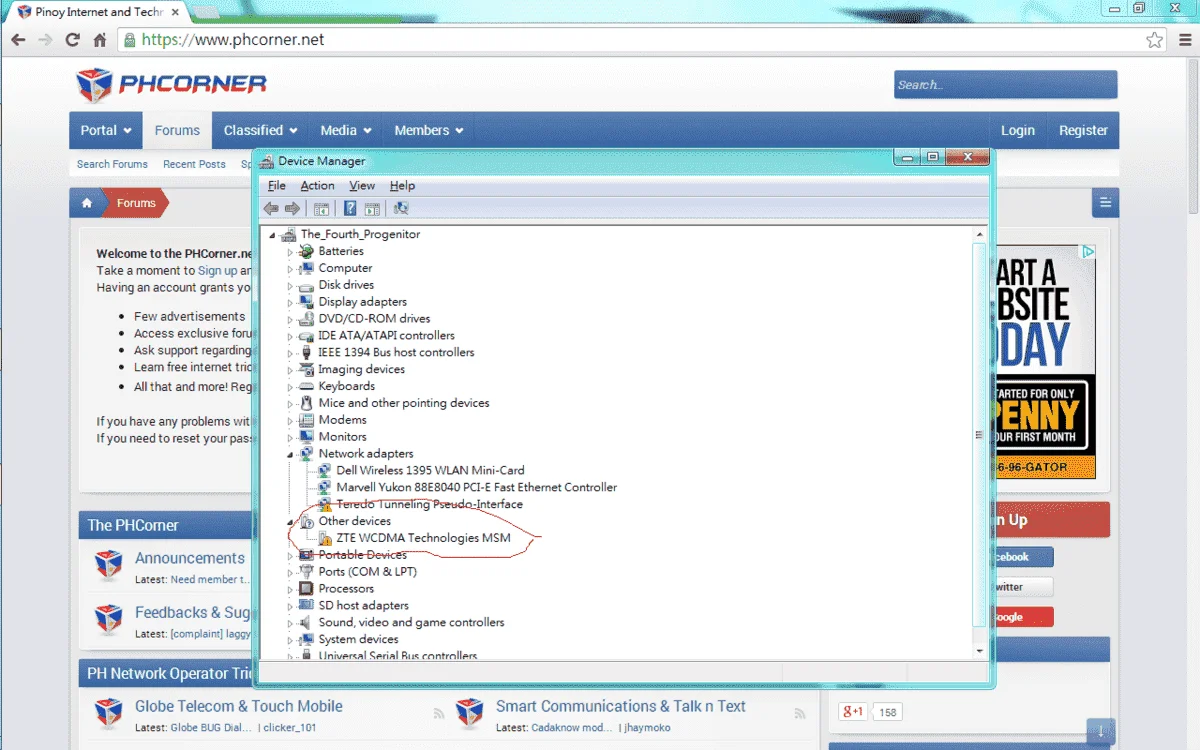Image resolution: width=1200 pixels, height=750 pixels.
Task: Select Marvell Yukon 88E8040 PCI-E Fast Ethernet Controller
Action: tap(476, 488)
